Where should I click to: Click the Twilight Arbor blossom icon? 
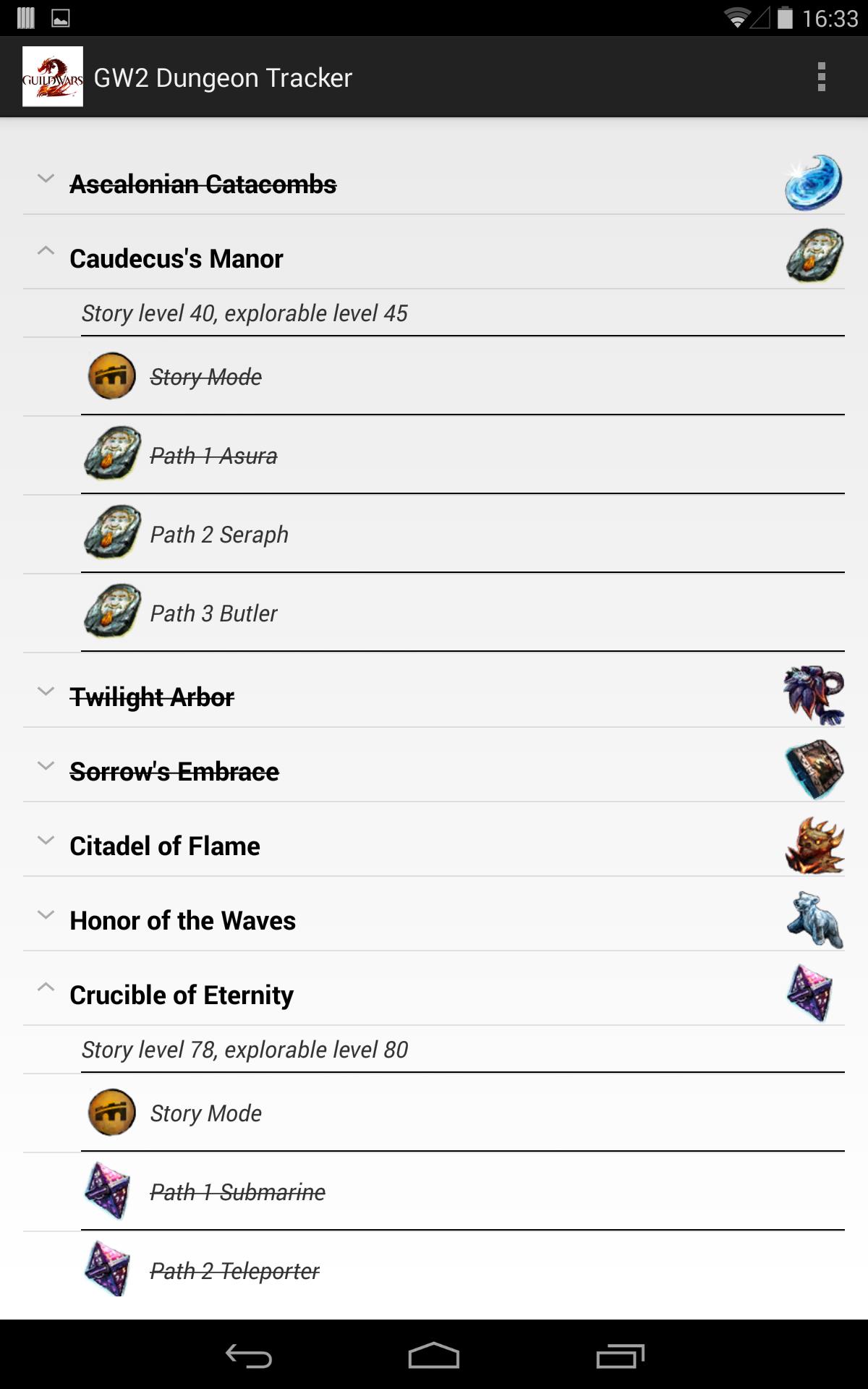coord(813,697)
